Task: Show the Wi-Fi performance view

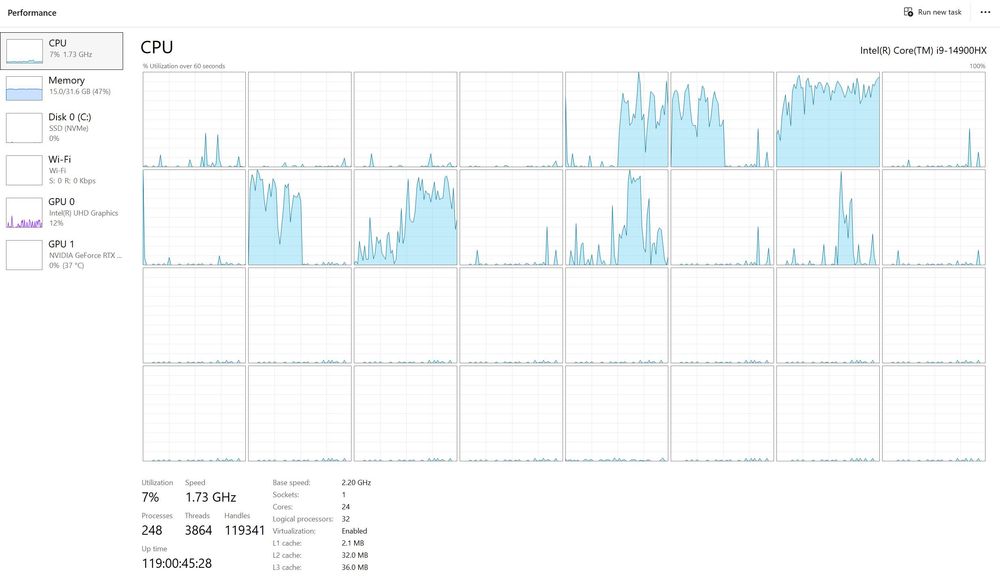Action: pos(62,170)
